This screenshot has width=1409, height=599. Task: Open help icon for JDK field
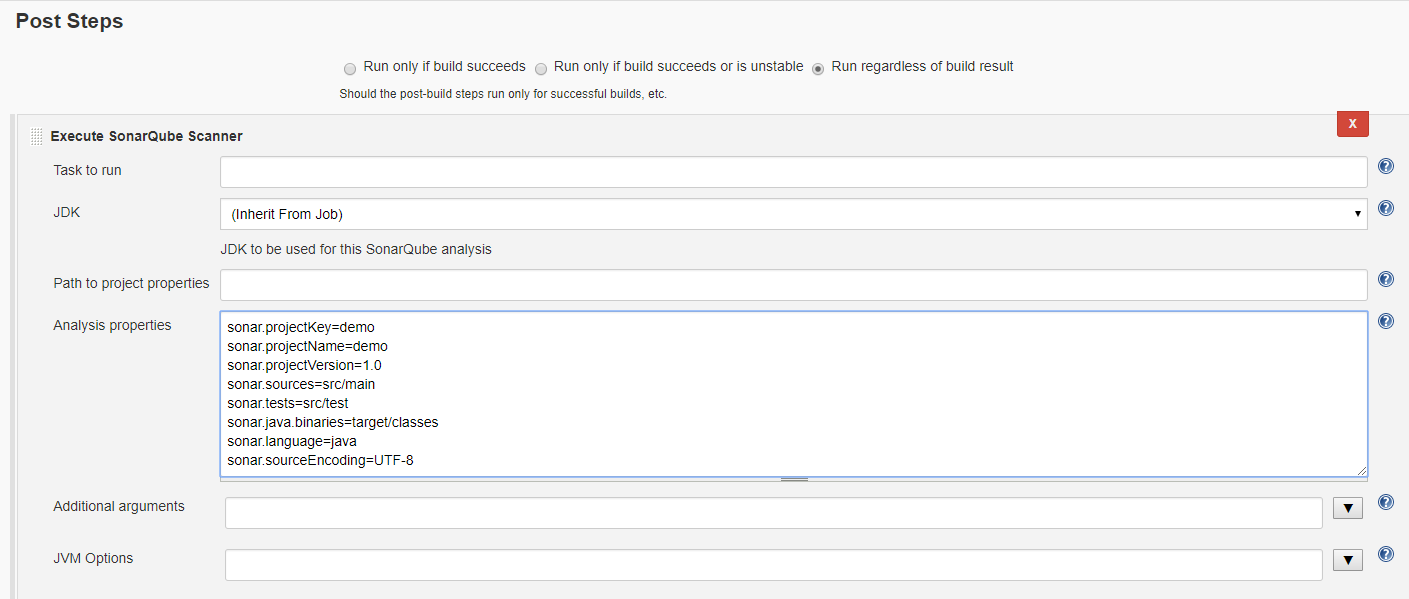pos(1386,208)
